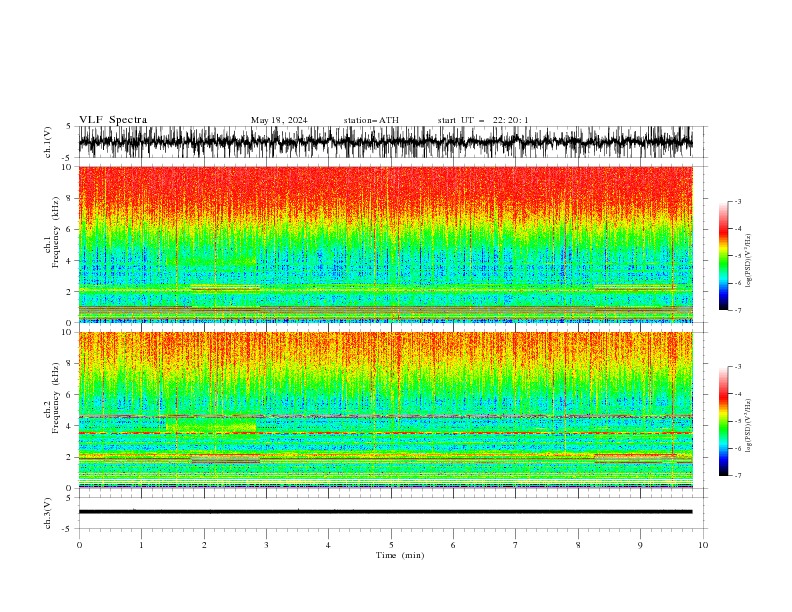
Task: Click time axis tick label '9'
Action: pos(640,545)
